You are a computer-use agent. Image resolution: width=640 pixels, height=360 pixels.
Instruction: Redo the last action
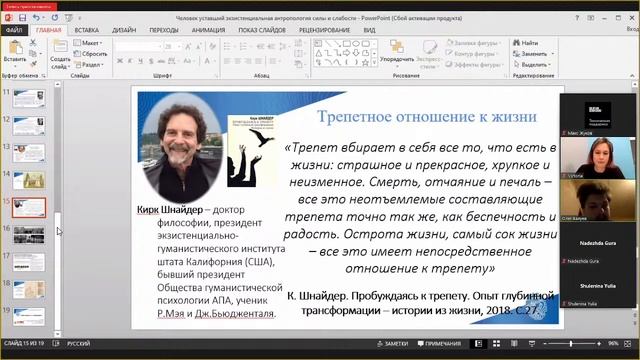coord(54,18)
